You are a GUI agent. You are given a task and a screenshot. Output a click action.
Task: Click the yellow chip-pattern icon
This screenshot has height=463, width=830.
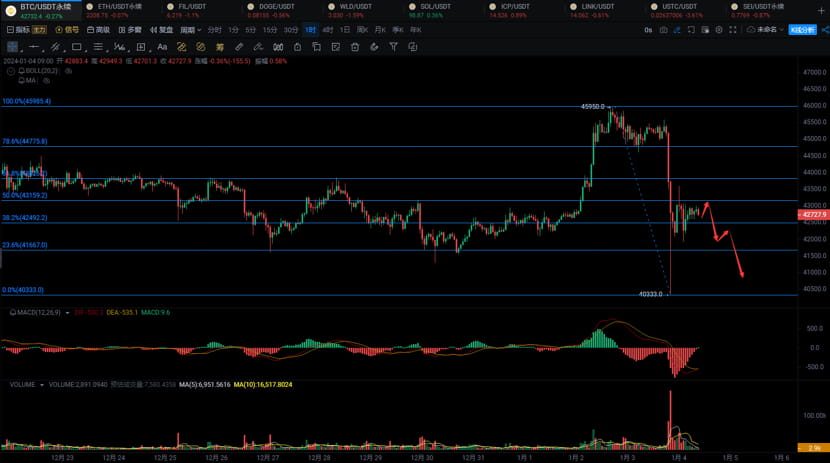tap(220, 47)
